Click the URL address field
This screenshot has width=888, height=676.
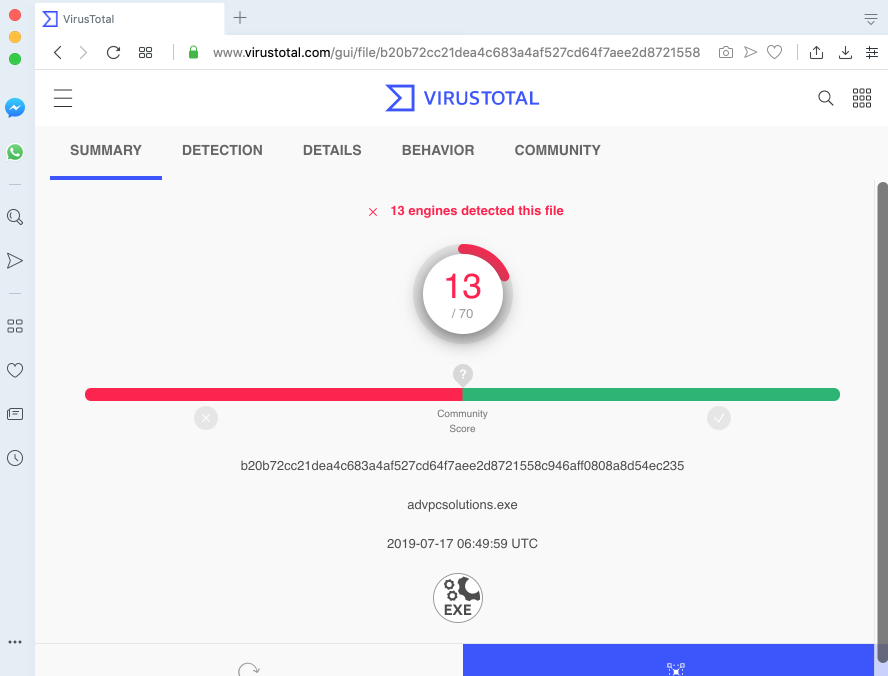[456, 53]
